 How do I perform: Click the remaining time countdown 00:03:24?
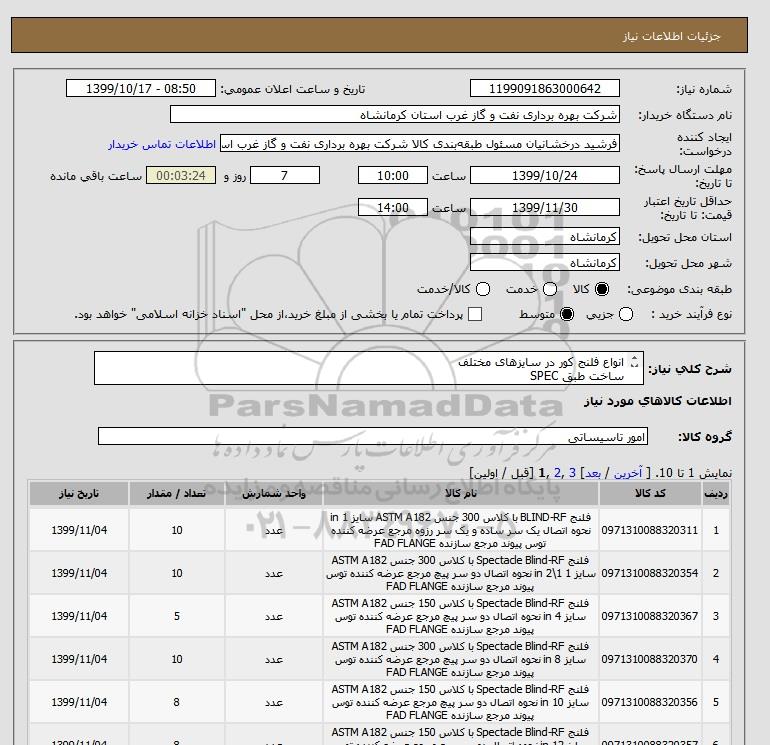pyautogui.click(x=181, y=175)
